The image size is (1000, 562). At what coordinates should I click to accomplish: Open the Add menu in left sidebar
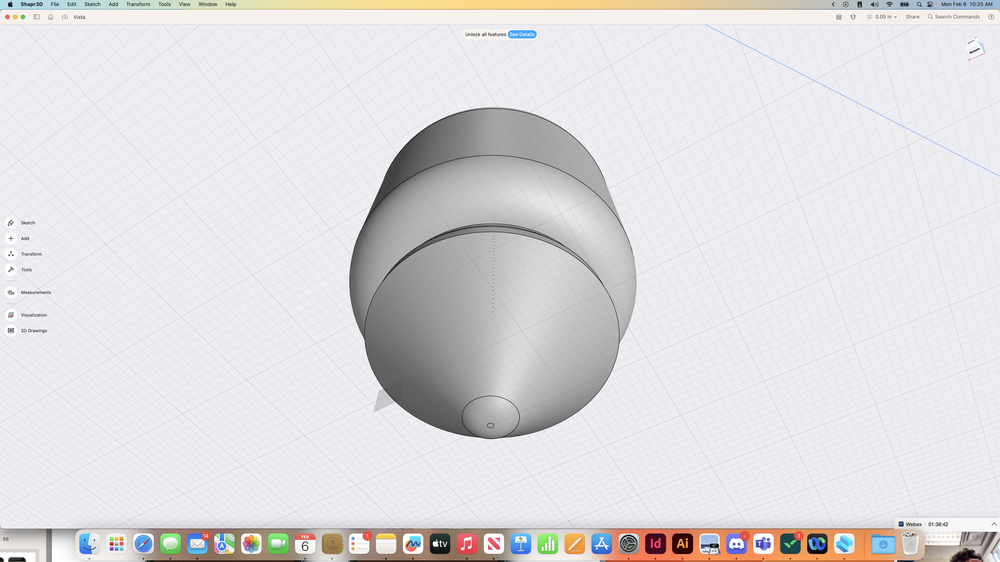coord(18,239)
